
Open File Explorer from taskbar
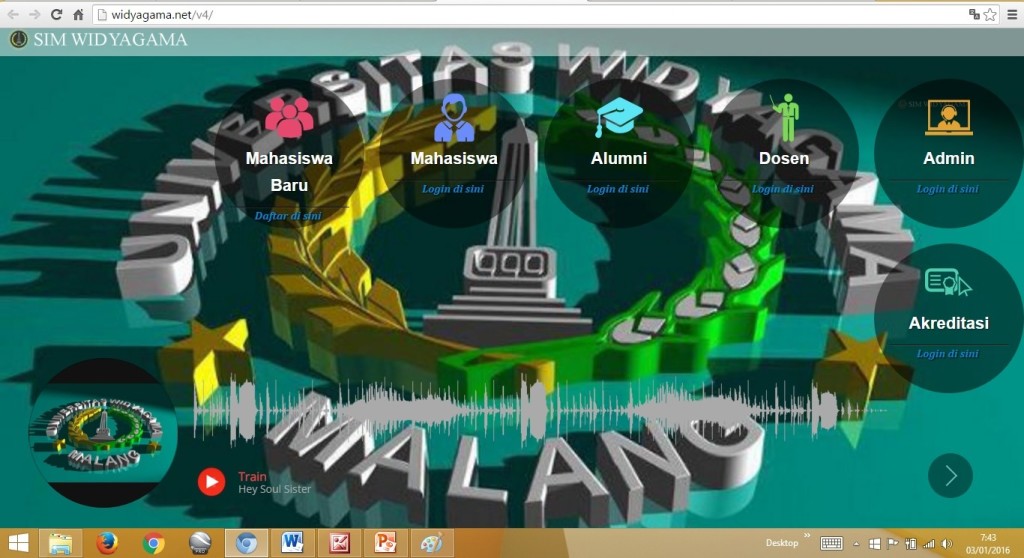(x=60, y=543)
